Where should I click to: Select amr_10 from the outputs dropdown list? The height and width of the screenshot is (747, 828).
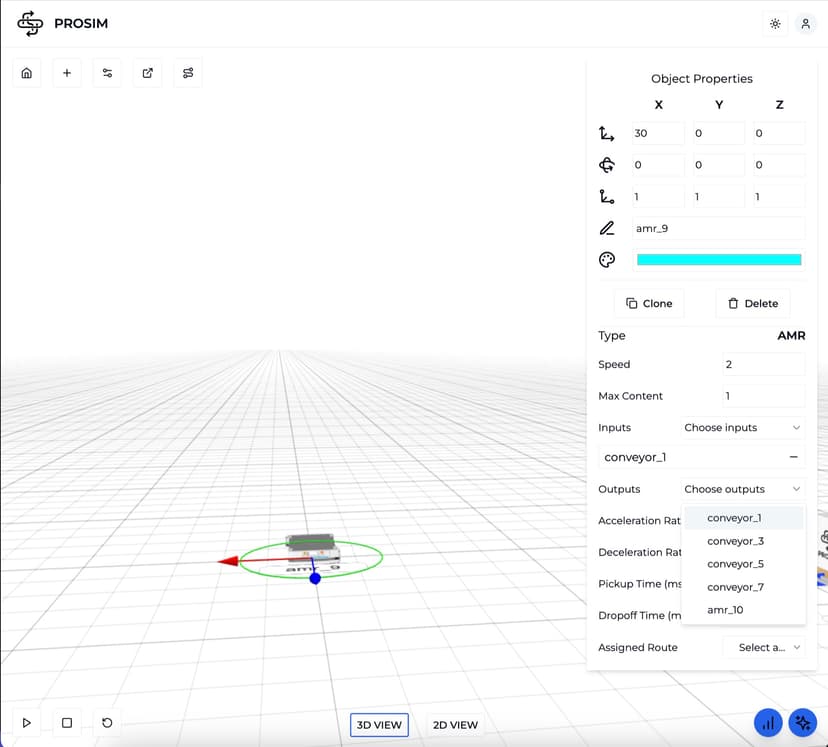pyautogui.click(x=725, y=609)
